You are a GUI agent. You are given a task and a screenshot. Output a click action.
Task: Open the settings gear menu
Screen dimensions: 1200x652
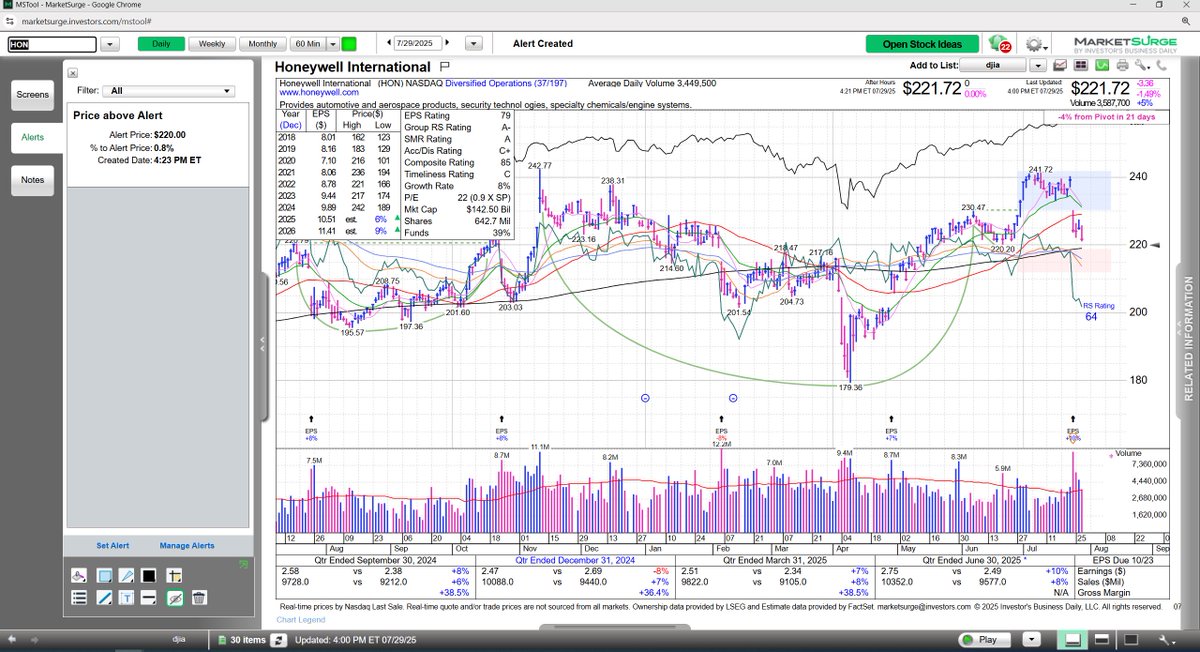1034,44
